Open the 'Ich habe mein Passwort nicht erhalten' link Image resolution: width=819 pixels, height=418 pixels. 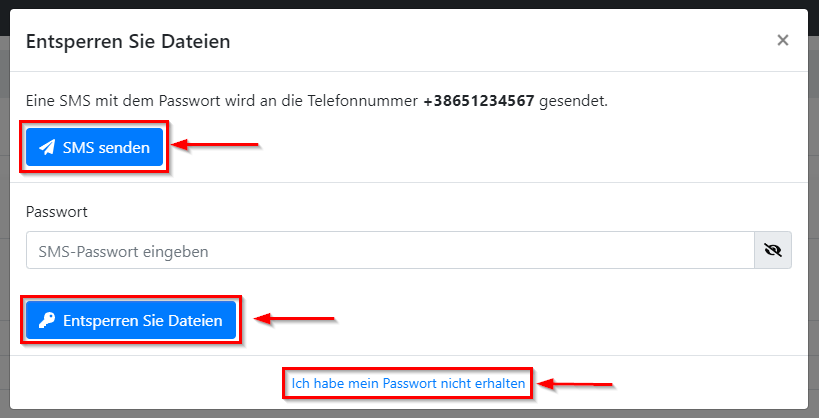(408, 383)
